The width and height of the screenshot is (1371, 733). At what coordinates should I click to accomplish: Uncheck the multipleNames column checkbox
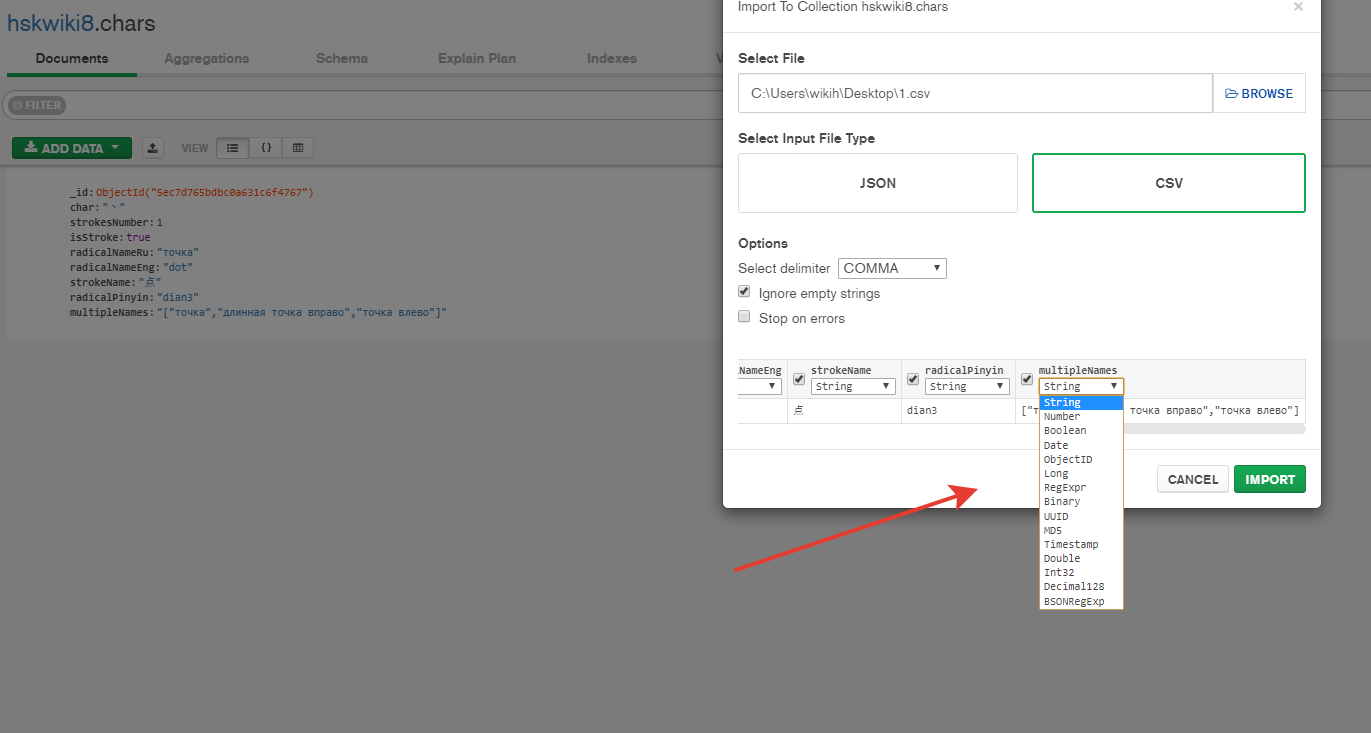tap(1027, 379)
